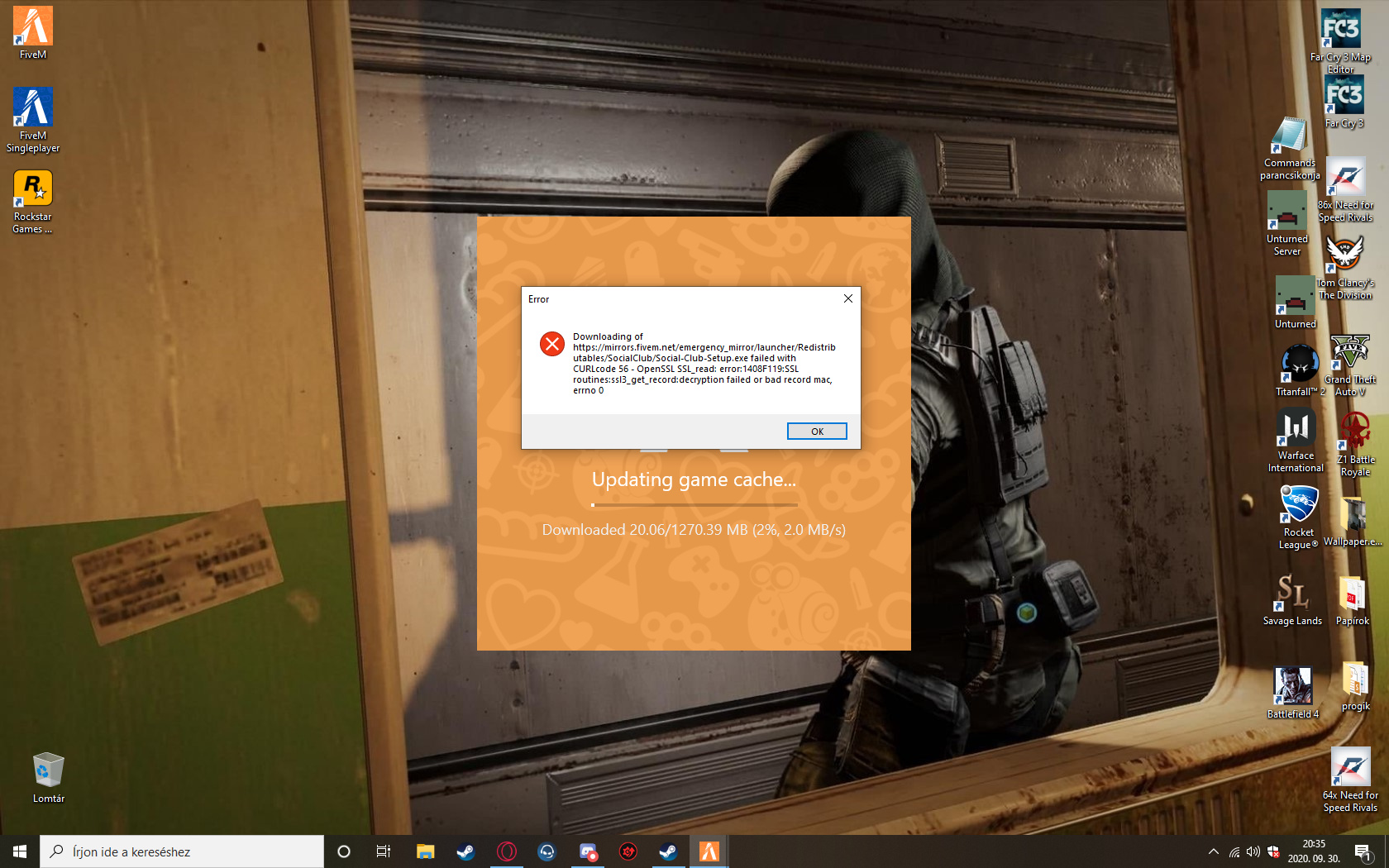Dismiss the error dialog with OK
This screenshot has width=1389, height=868.
click(817, 431)
